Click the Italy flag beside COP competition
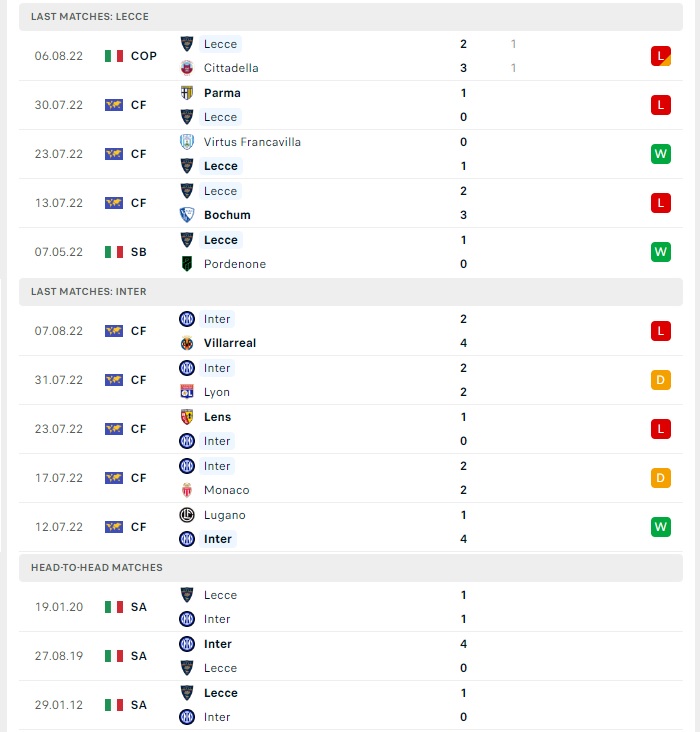700x732 pixels. pos(113,56)
